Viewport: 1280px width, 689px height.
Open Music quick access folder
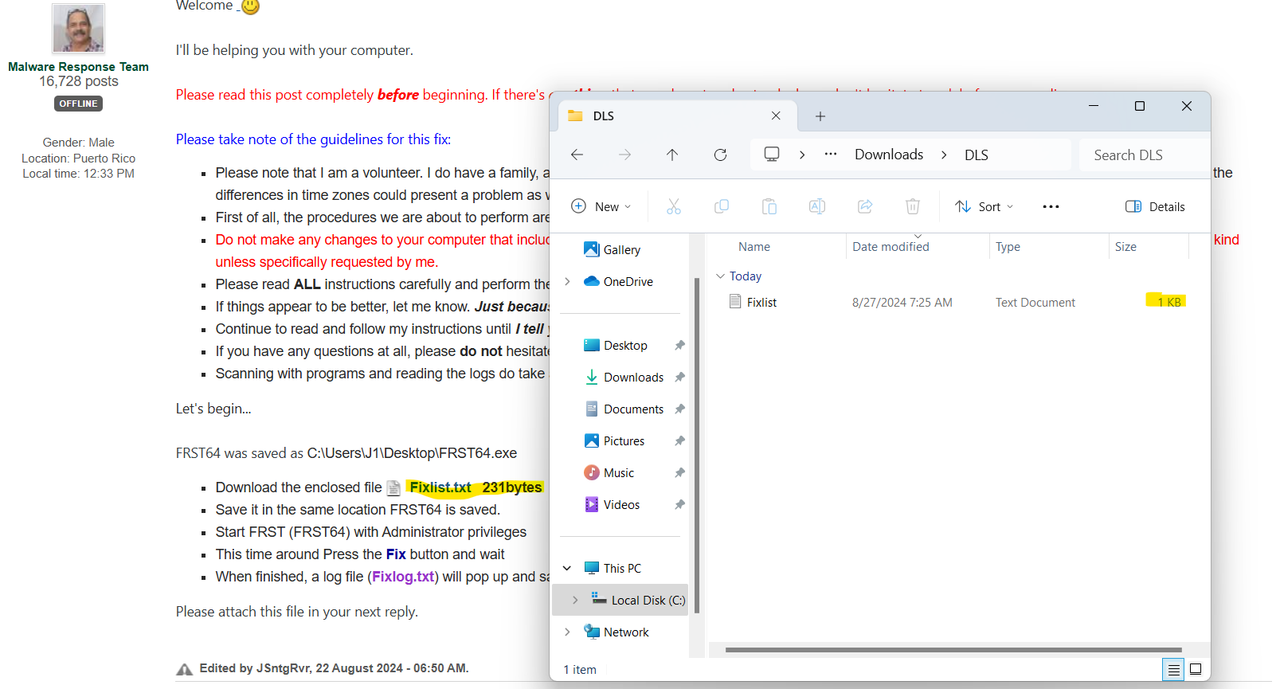pyautogui.click(x=609, y=473)
